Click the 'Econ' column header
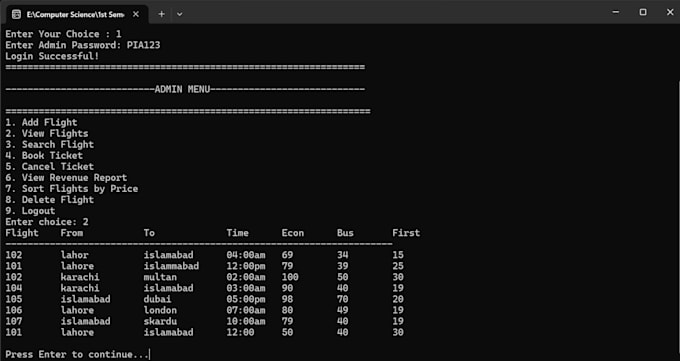 point(293,233)
